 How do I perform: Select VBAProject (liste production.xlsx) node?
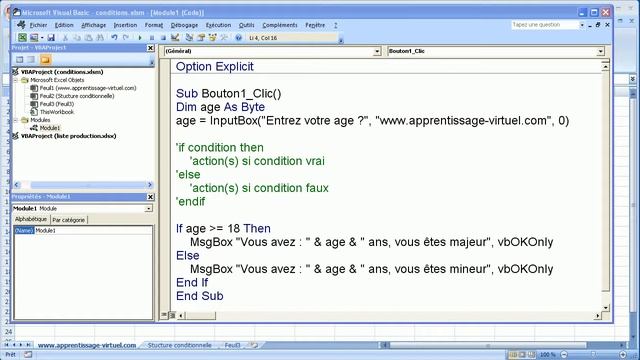69,136
